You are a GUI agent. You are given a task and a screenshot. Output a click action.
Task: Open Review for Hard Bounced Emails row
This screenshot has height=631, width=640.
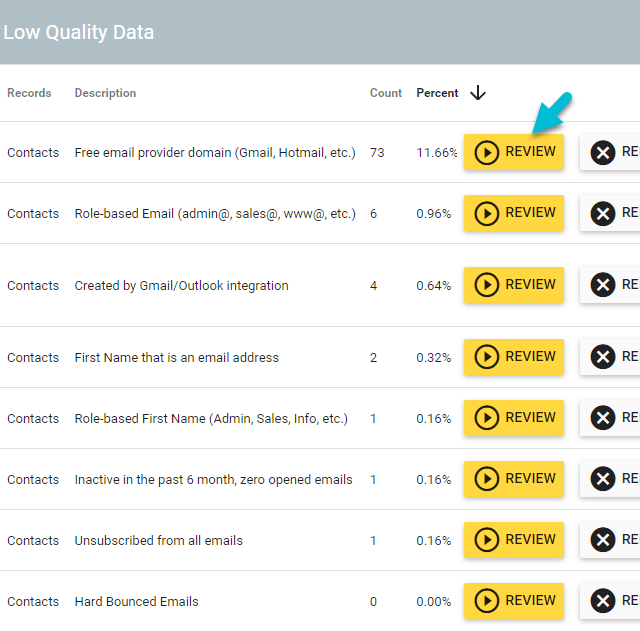[514, 601]
